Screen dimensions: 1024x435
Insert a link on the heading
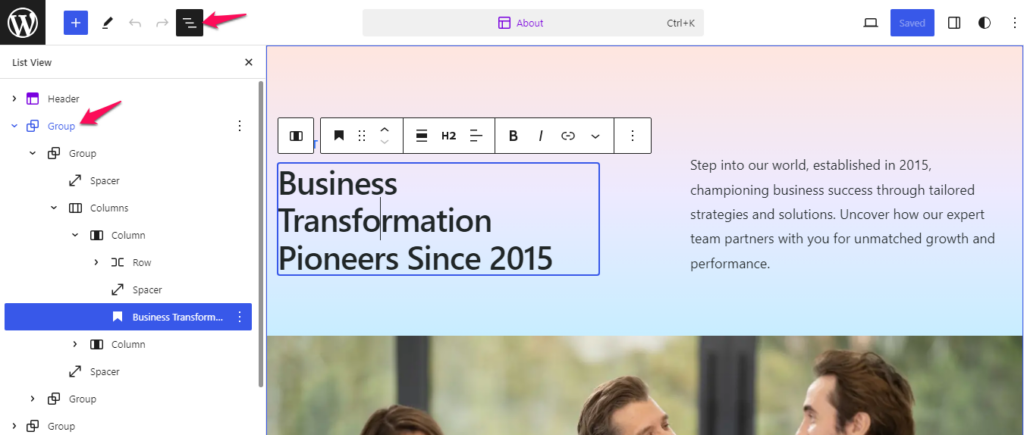pos(568,135)
